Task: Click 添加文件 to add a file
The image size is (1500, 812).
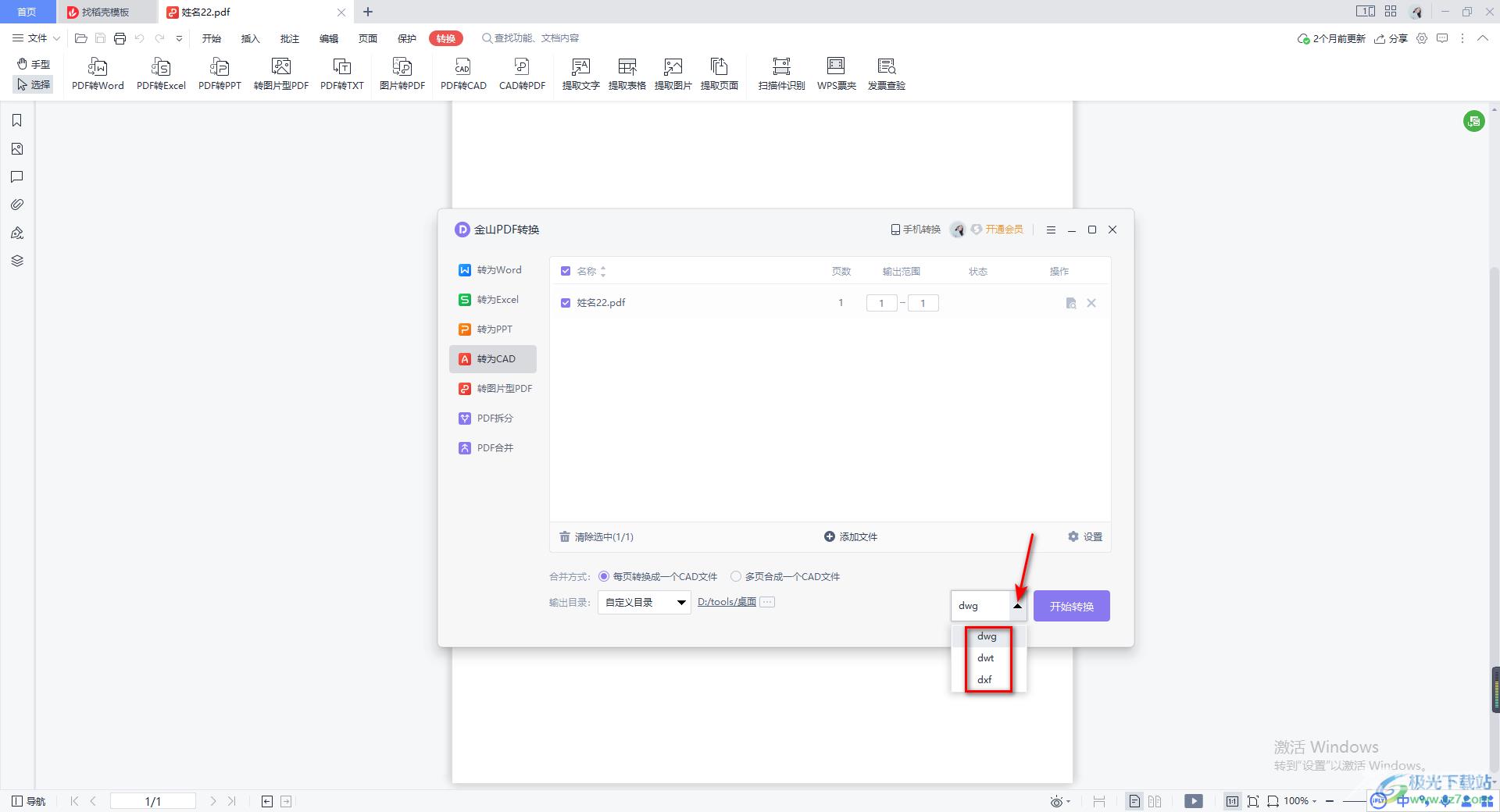Action: (851, 536)
